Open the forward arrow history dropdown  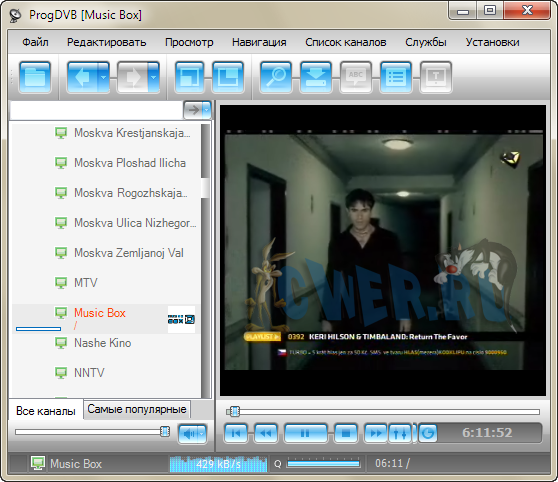153,77
